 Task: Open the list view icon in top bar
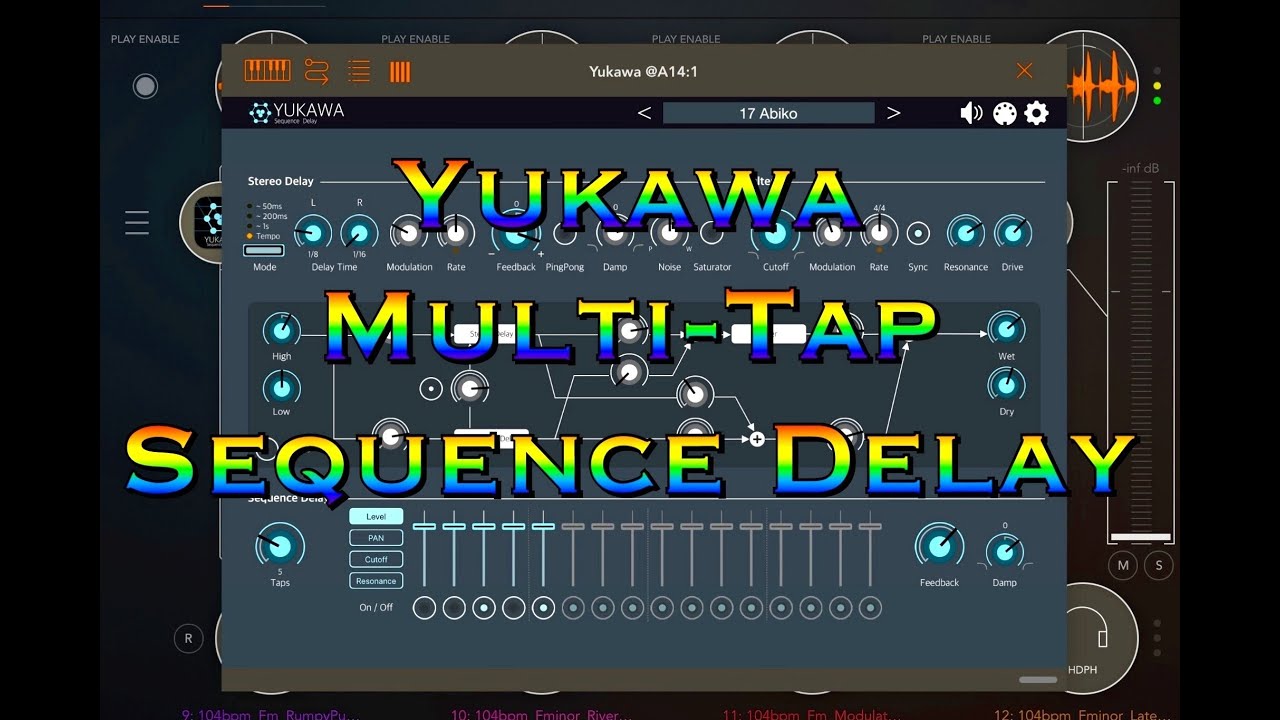click(x=359, y=71)
